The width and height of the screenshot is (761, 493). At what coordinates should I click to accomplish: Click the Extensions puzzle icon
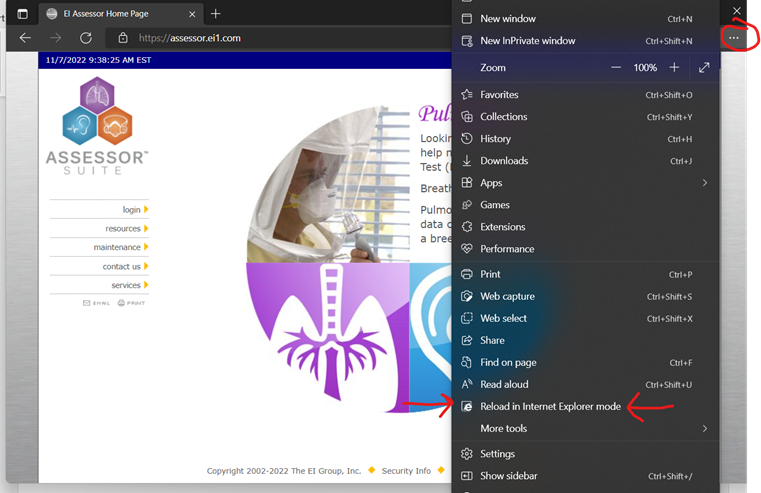coord(467,227)
